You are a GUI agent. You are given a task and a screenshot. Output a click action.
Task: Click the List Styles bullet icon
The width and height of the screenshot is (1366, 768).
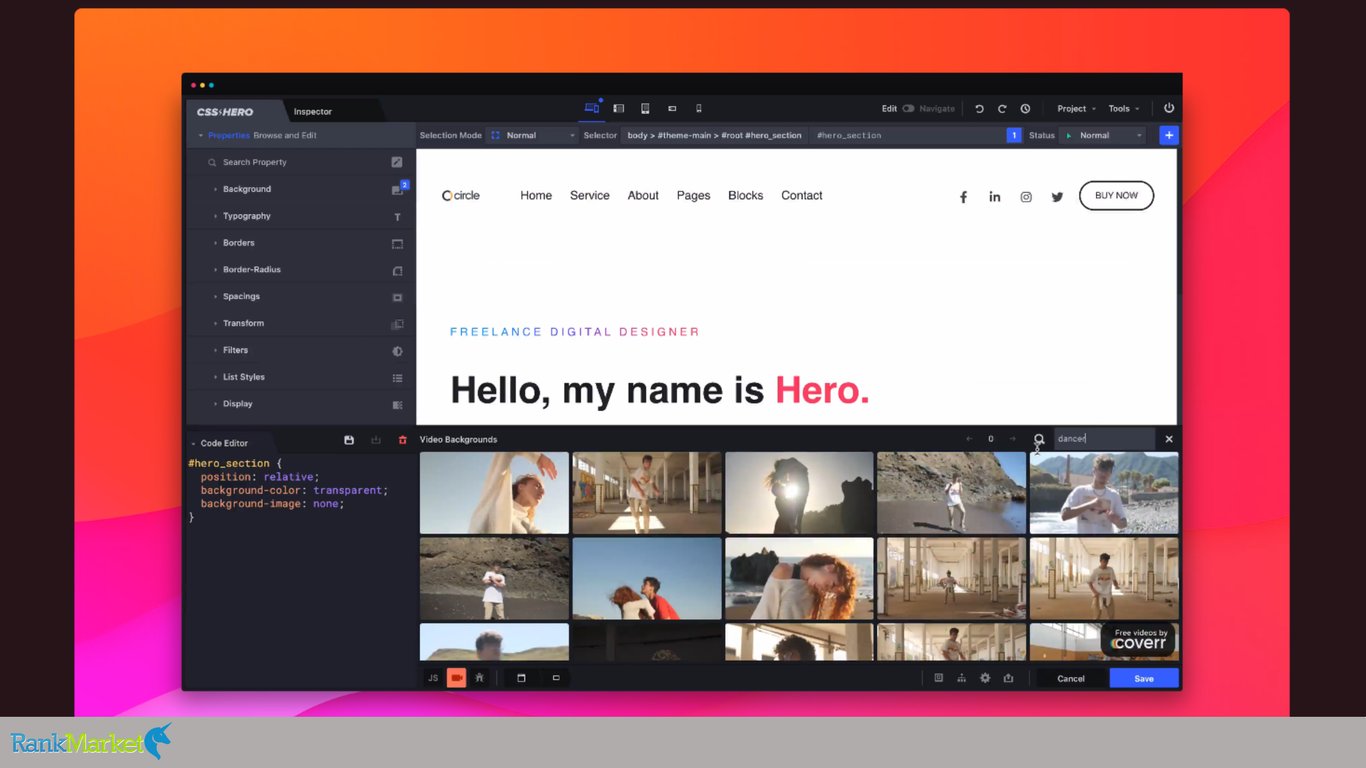pos(397,378)
